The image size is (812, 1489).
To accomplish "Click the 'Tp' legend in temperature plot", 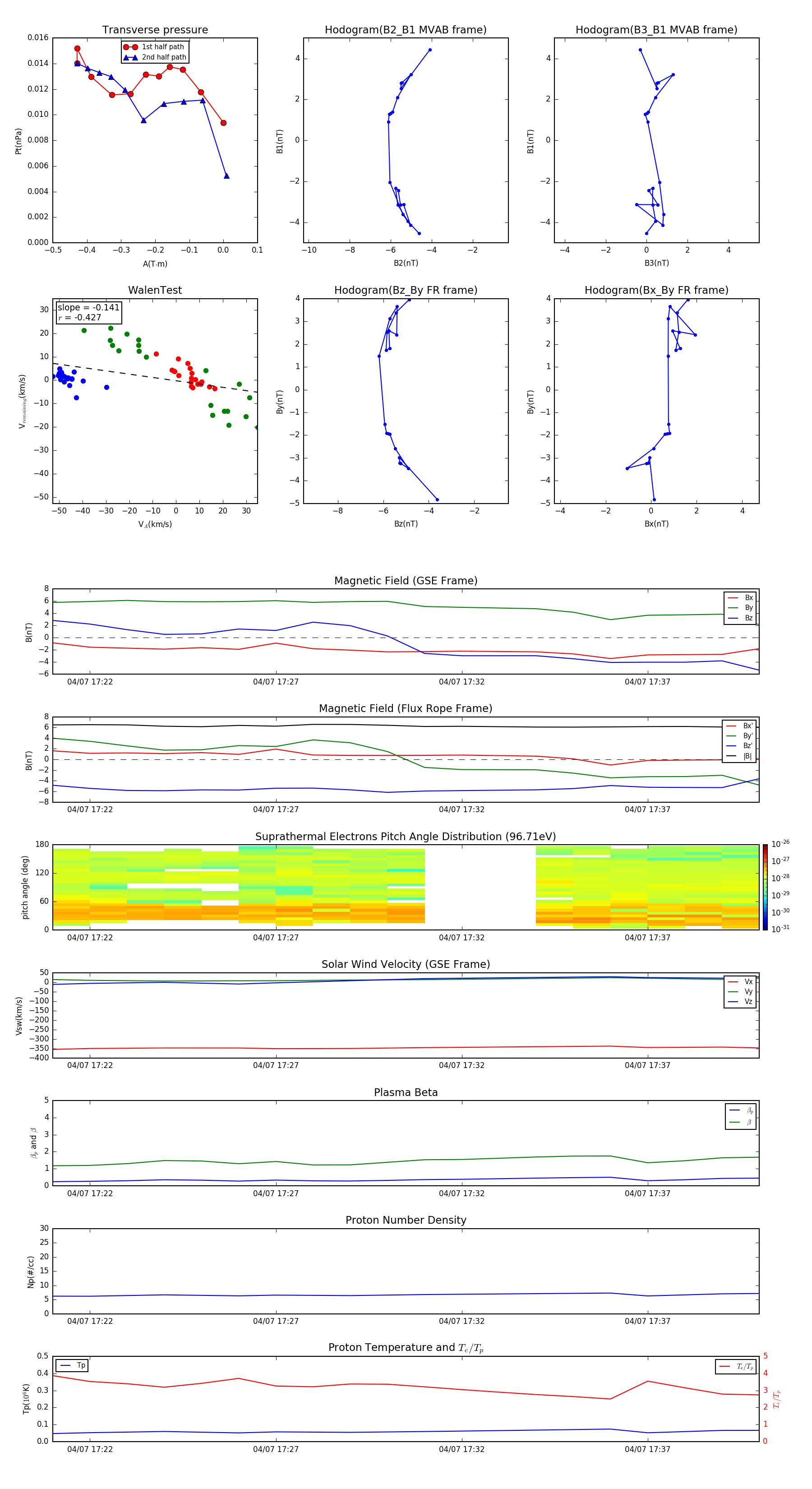I will 72,1366.
